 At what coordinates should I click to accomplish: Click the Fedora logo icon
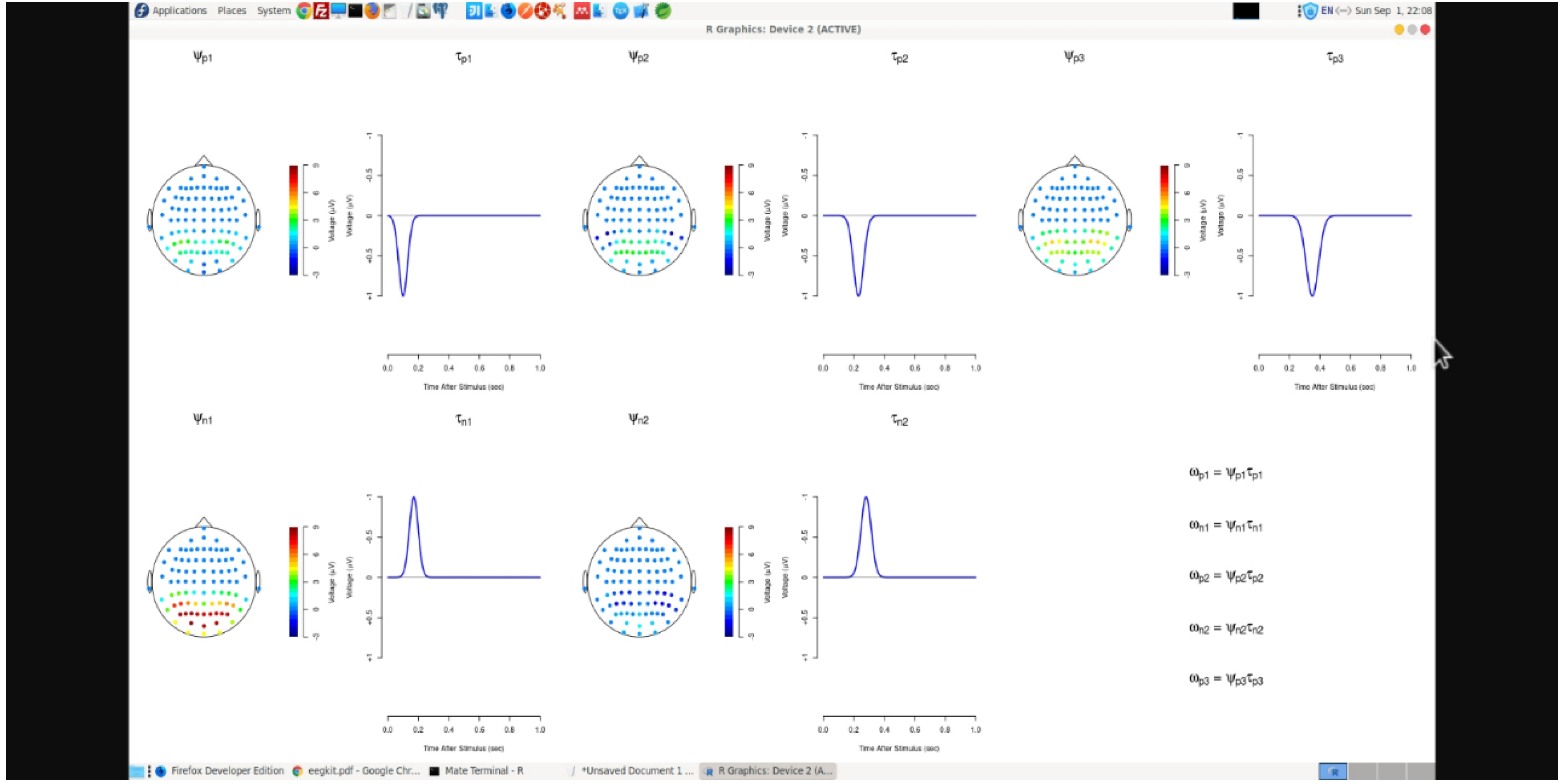pos(142,11)
